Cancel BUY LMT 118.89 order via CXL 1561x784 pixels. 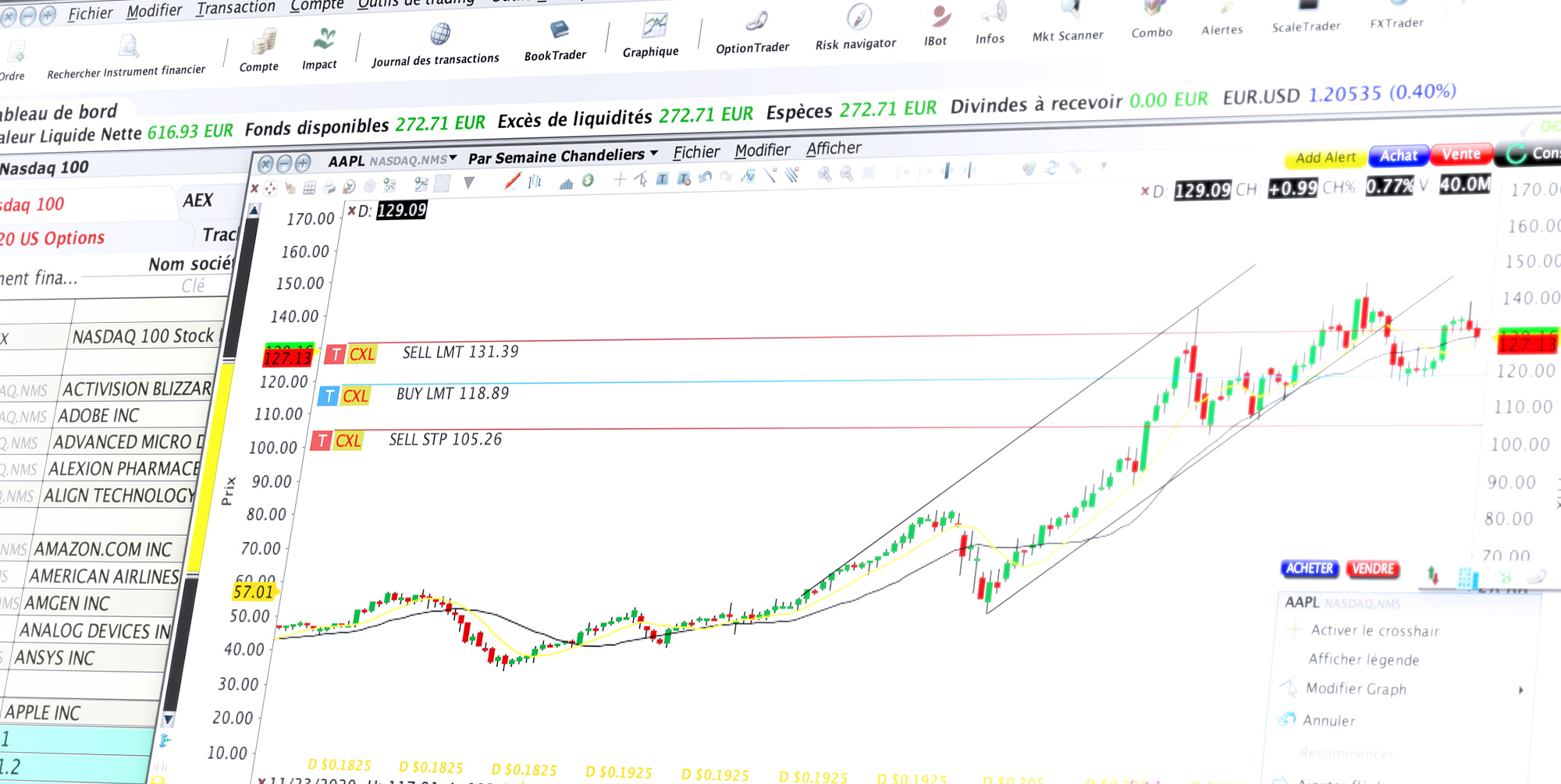point(356,396)
